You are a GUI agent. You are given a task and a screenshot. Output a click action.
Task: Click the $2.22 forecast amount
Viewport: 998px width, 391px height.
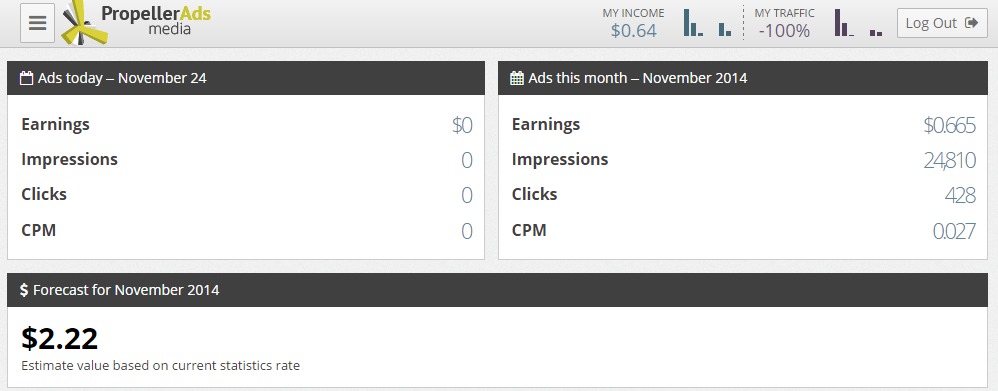pos(60,339)
